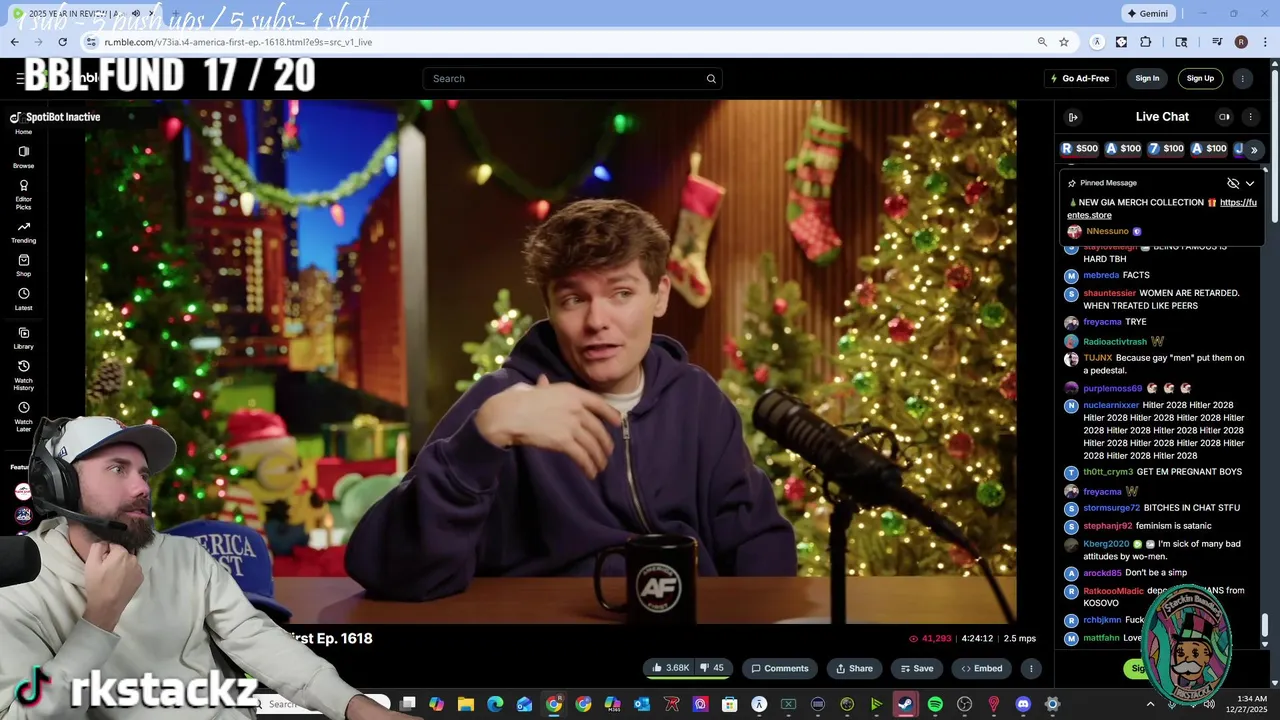
Task: Open the Gemini button in Chrome
Action: (1148, 13)
